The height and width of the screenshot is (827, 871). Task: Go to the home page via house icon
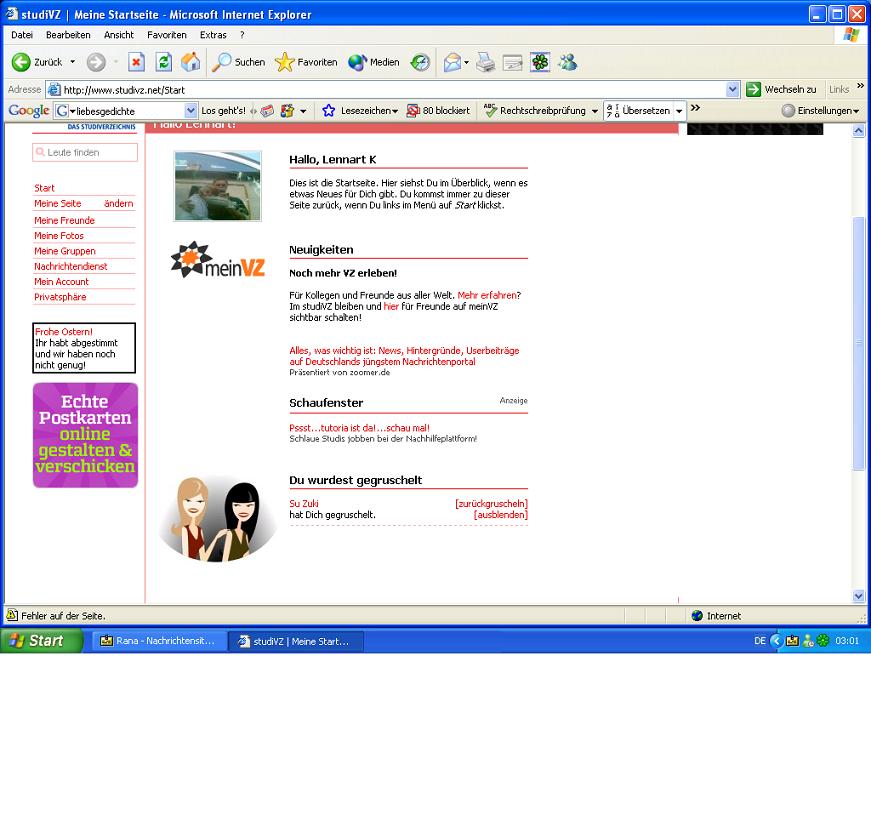coord(191,62)
